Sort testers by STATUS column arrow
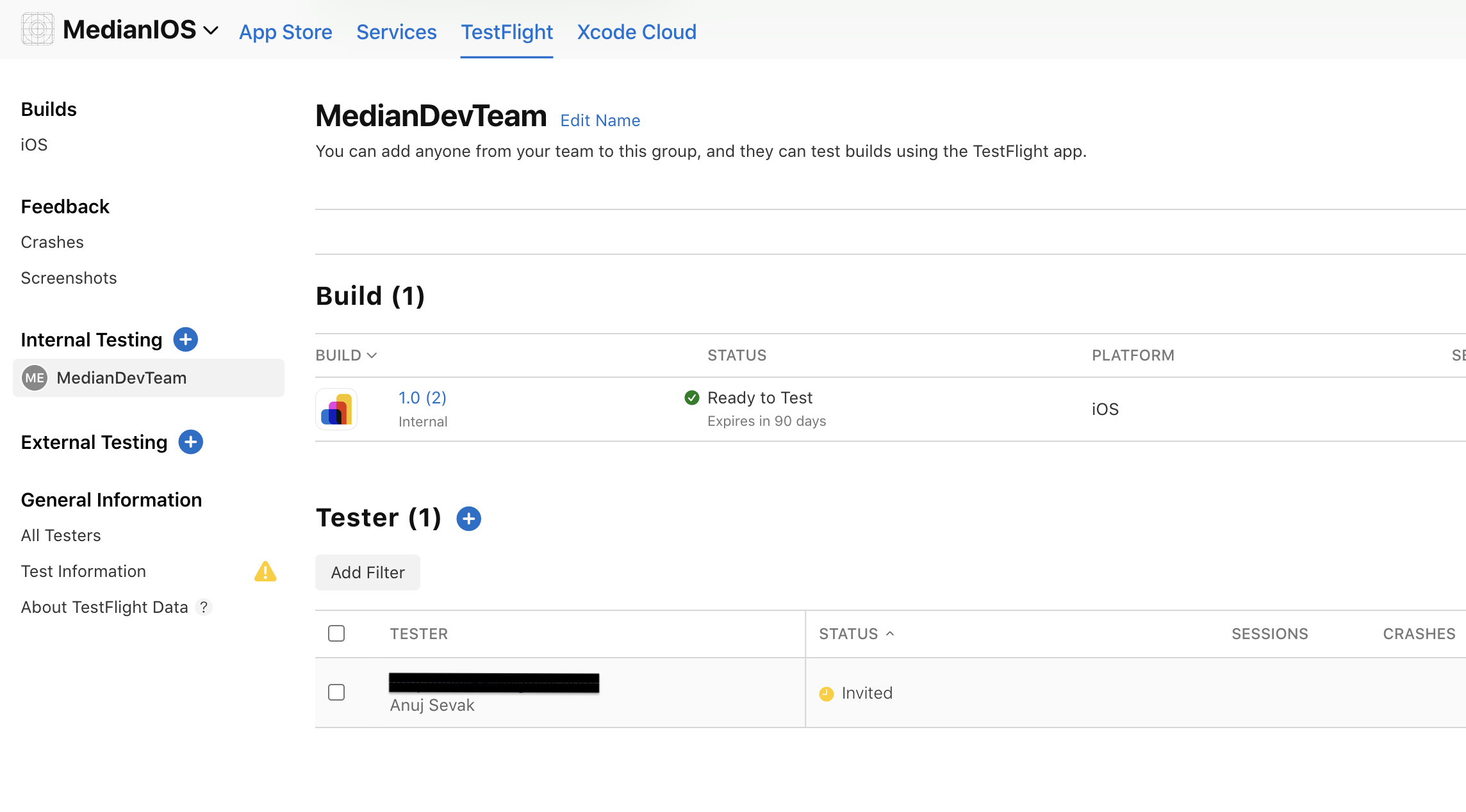The image size is (1466, 812). [x=890, y=633]
